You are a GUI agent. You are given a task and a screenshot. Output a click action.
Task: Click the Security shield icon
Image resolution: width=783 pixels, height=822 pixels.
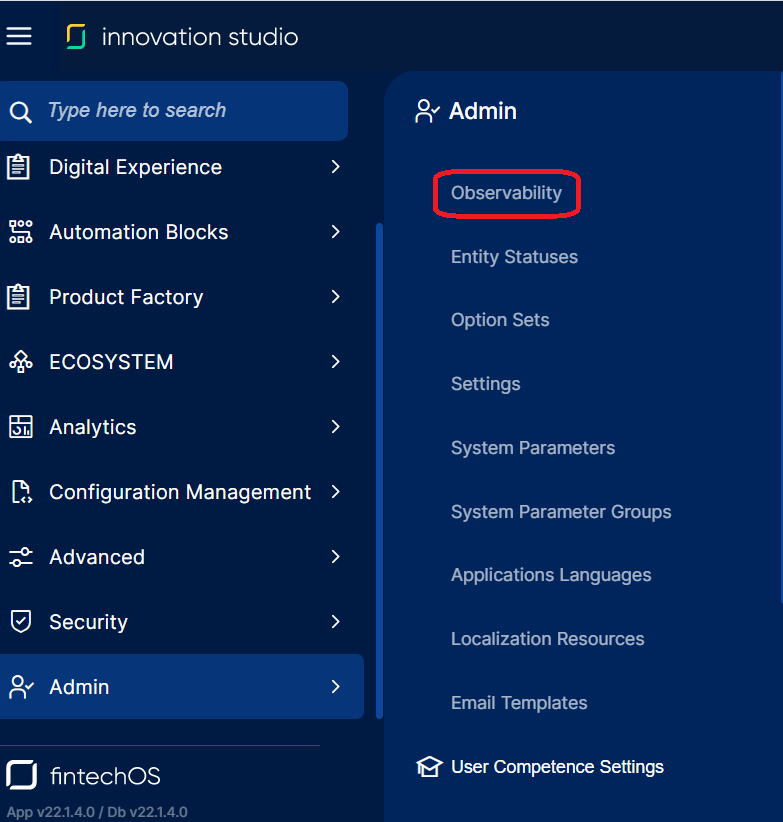tap(20, 622)
